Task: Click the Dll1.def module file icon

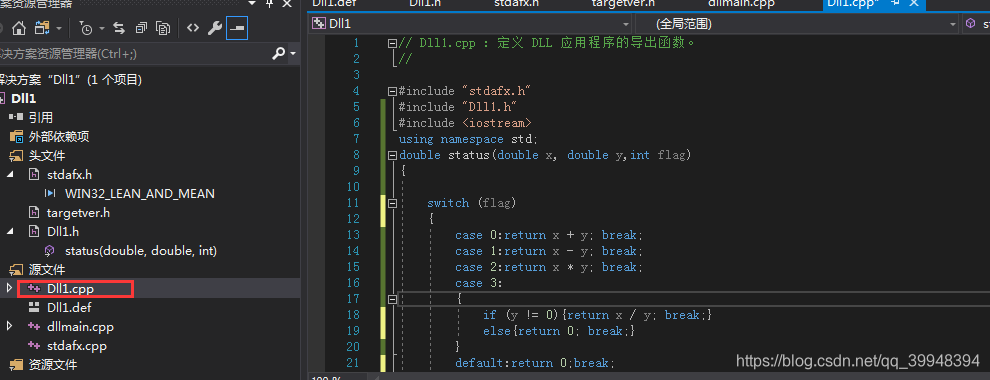Action: [x=35, y=307]
